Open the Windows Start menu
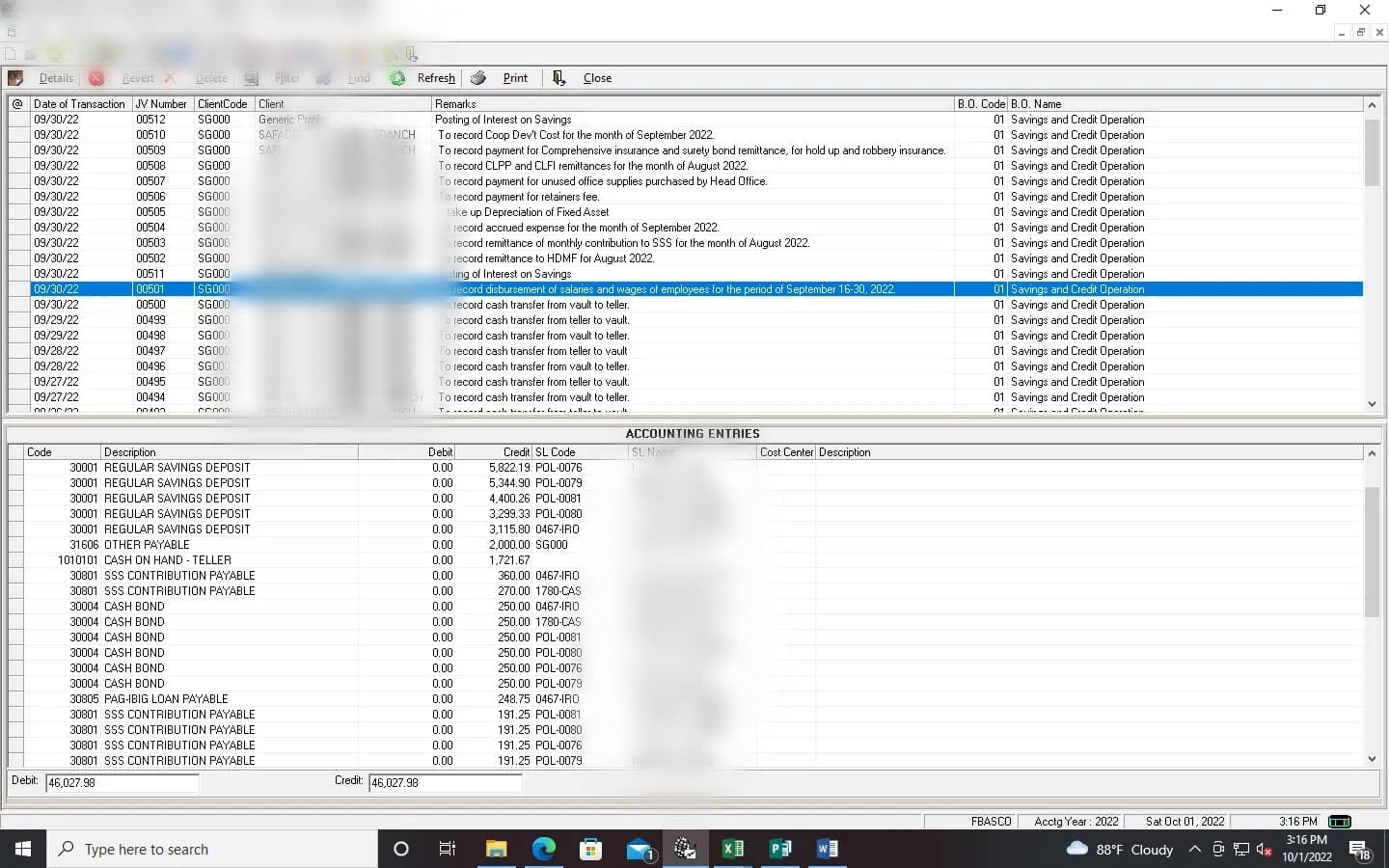This screenshot has width=1389, height=868. pyautogui.click(x=23, y=849)
